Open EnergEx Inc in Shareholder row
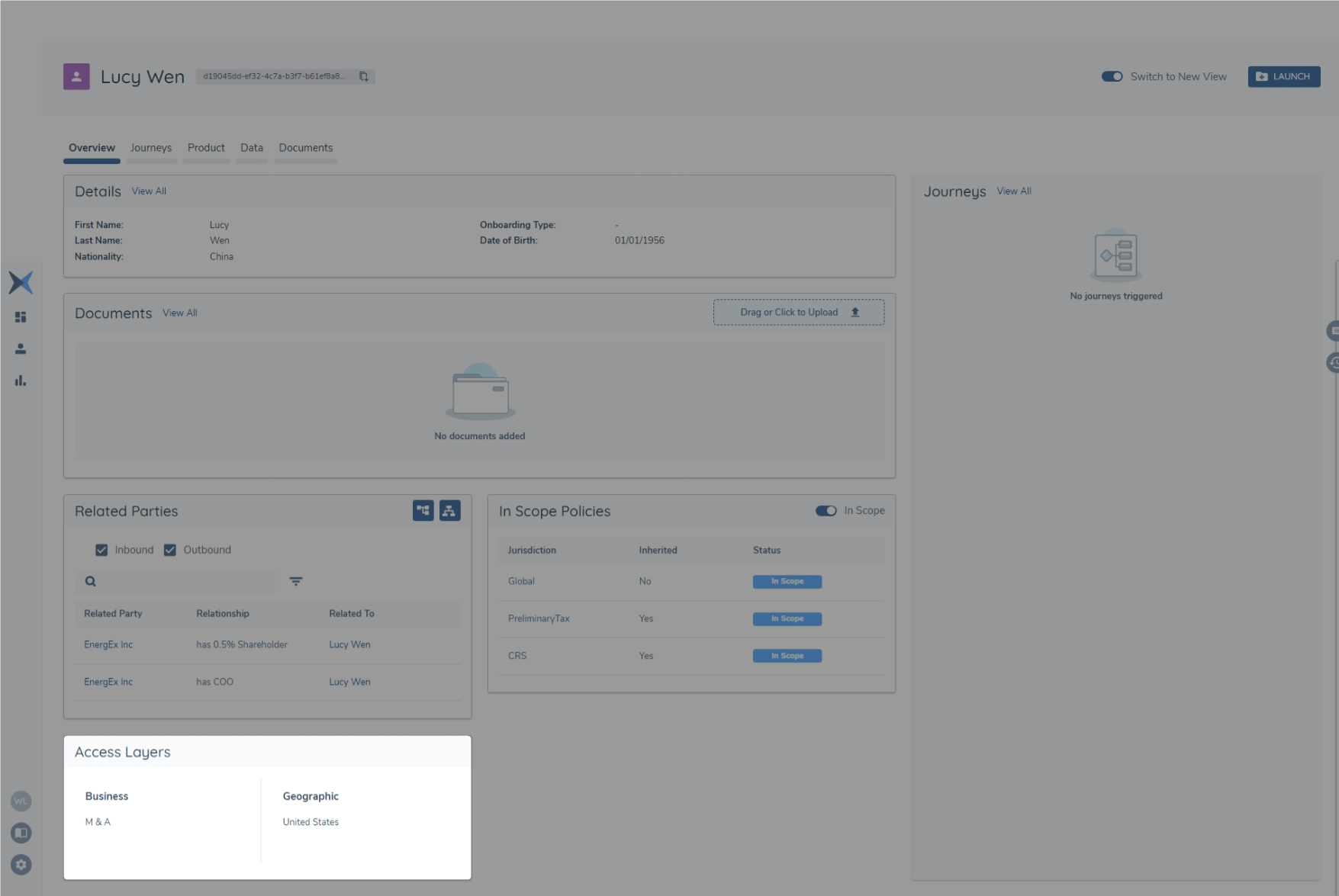This screenshot has width=1339, height=896. coord(108,645)
